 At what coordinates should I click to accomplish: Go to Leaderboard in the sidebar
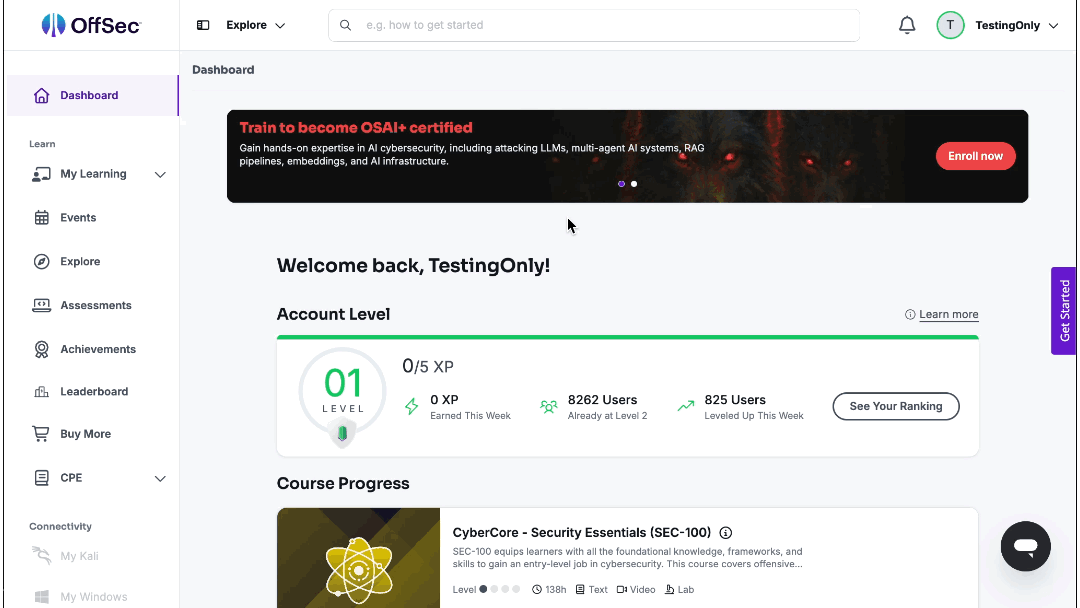click(92, 392)
